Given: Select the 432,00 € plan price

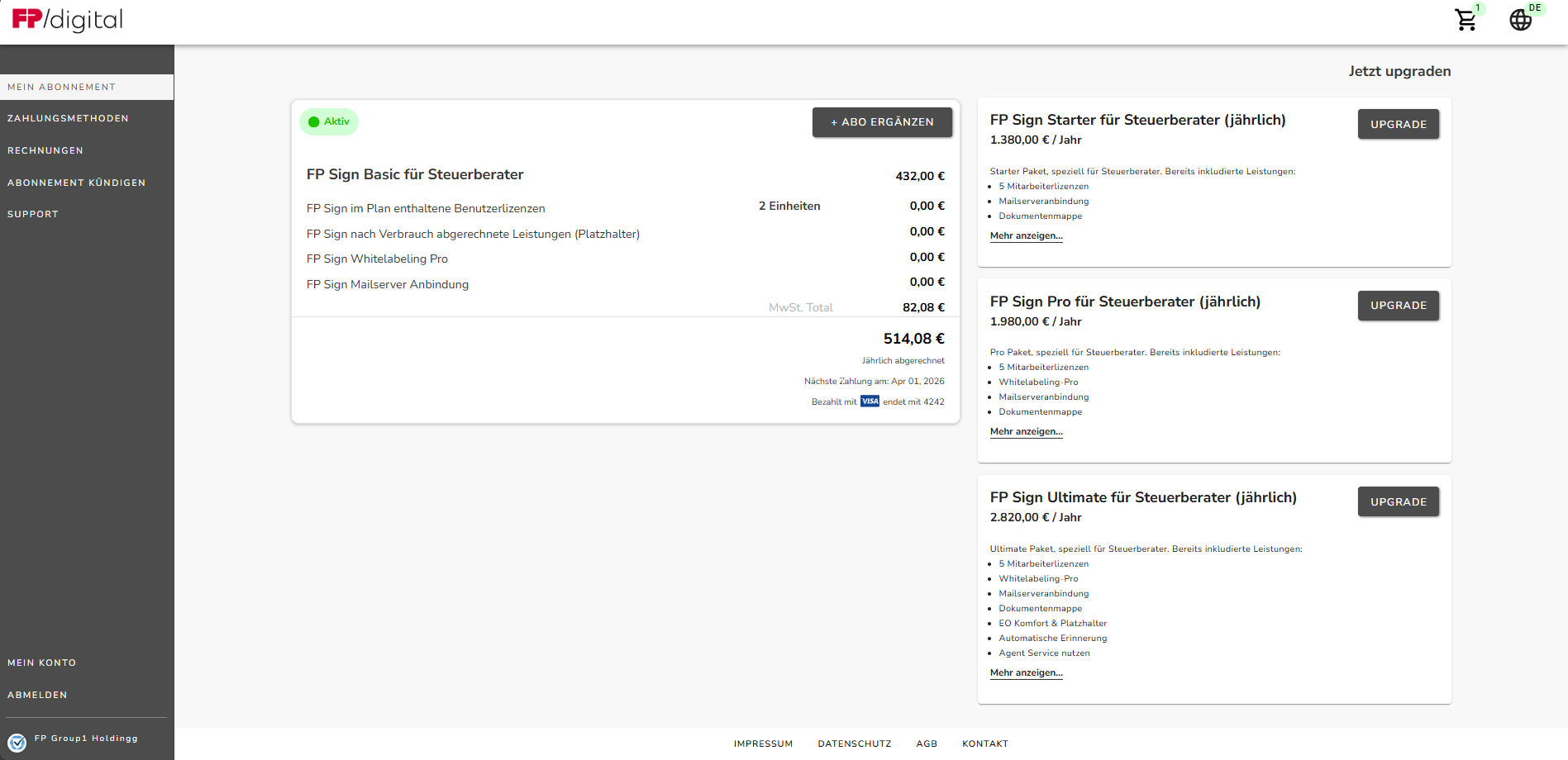Looking at the screenshot, I should tap(920, 176).
